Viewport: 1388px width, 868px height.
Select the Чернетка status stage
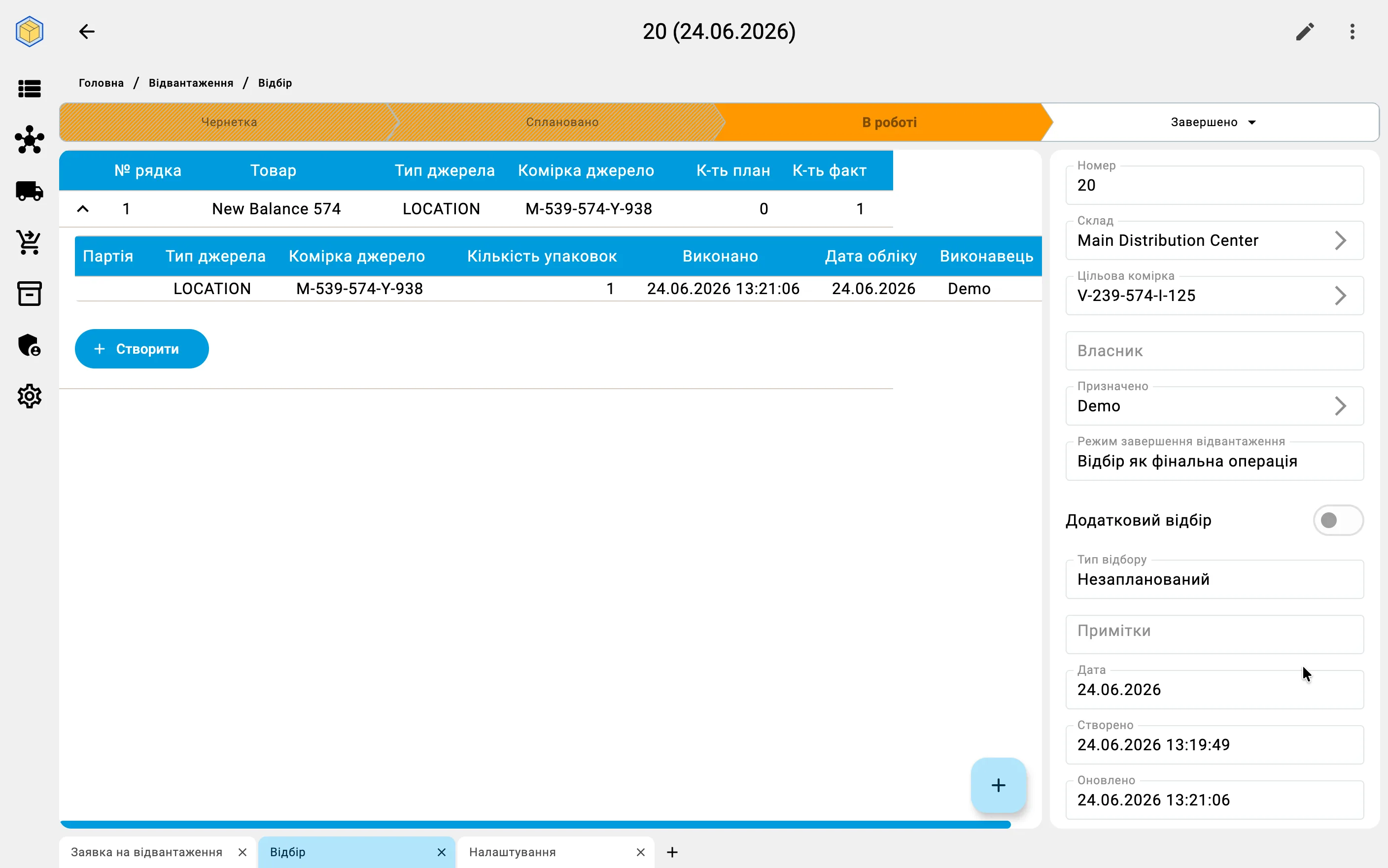229,122
